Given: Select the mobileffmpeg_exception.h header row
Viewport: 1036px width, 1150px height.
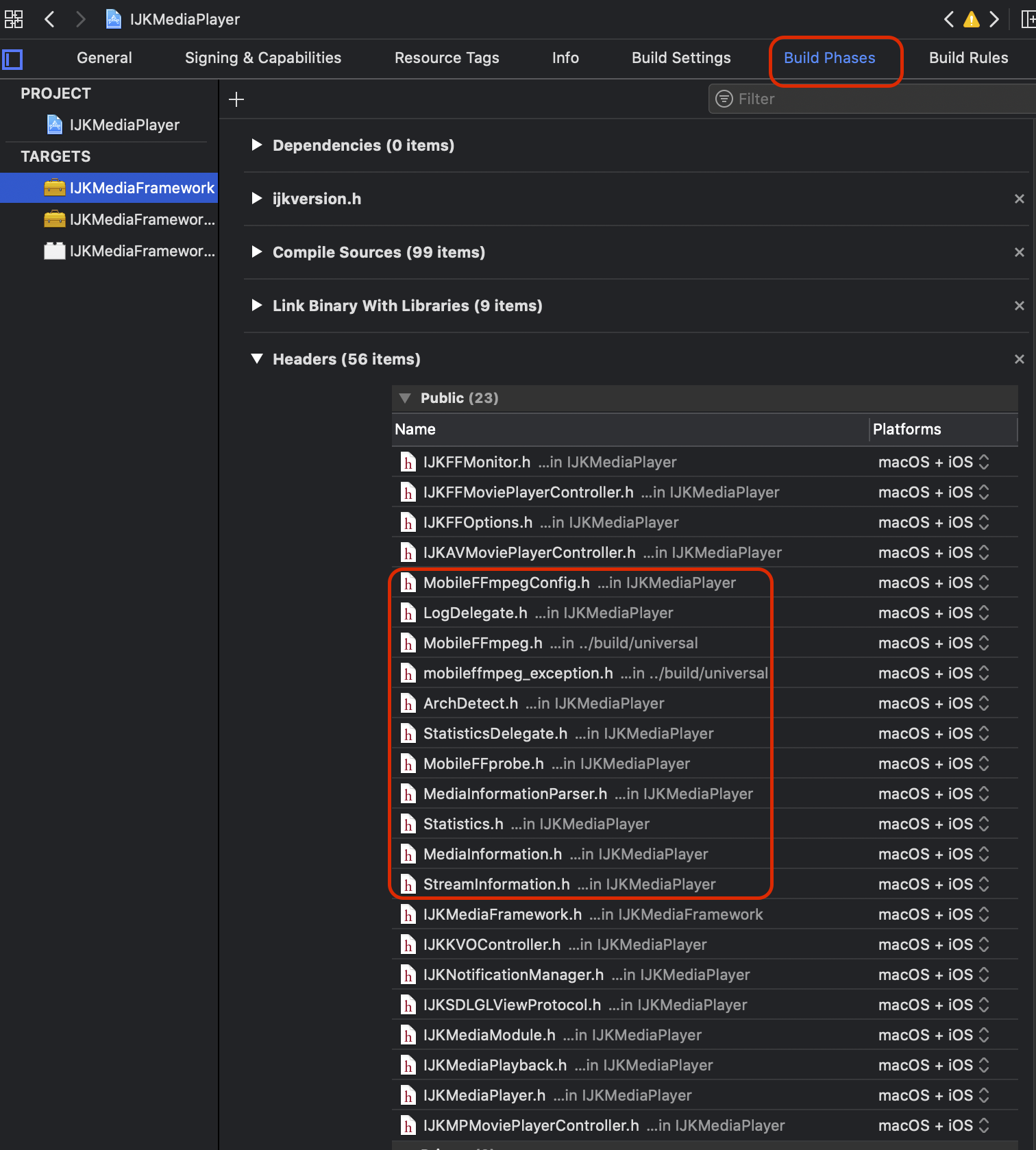Looking at the screenshot, I should click(x=704, y=673).
